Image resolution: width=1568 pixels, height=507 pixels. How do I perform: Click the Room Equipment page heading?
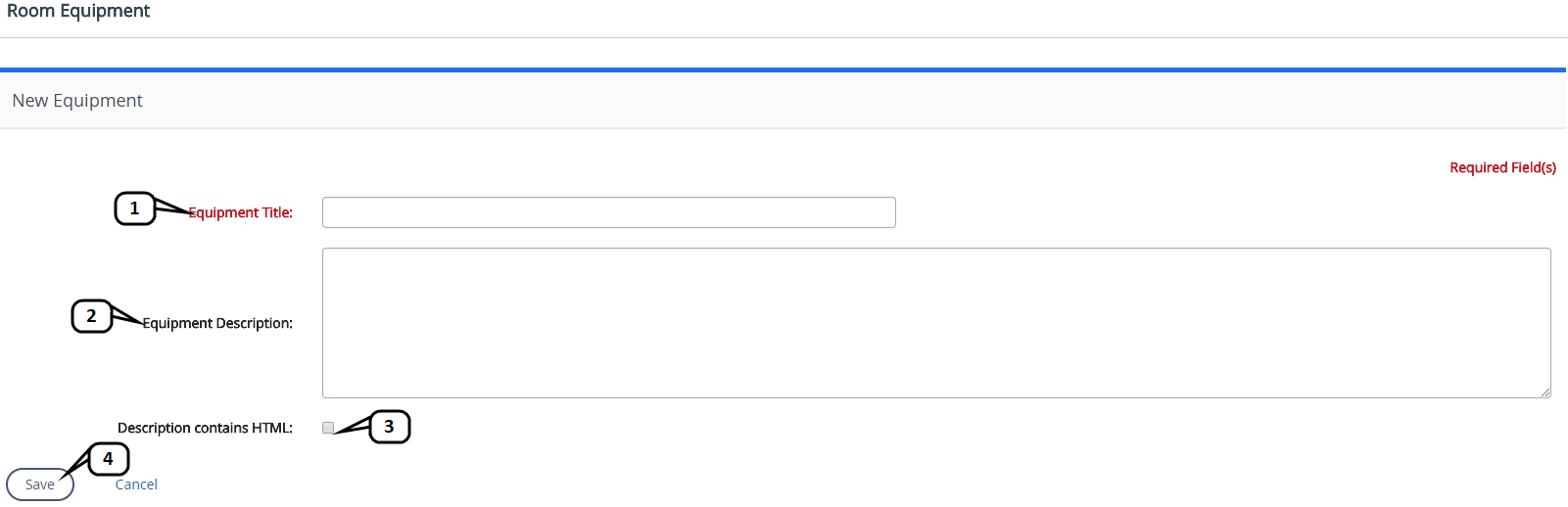point(78,11)
